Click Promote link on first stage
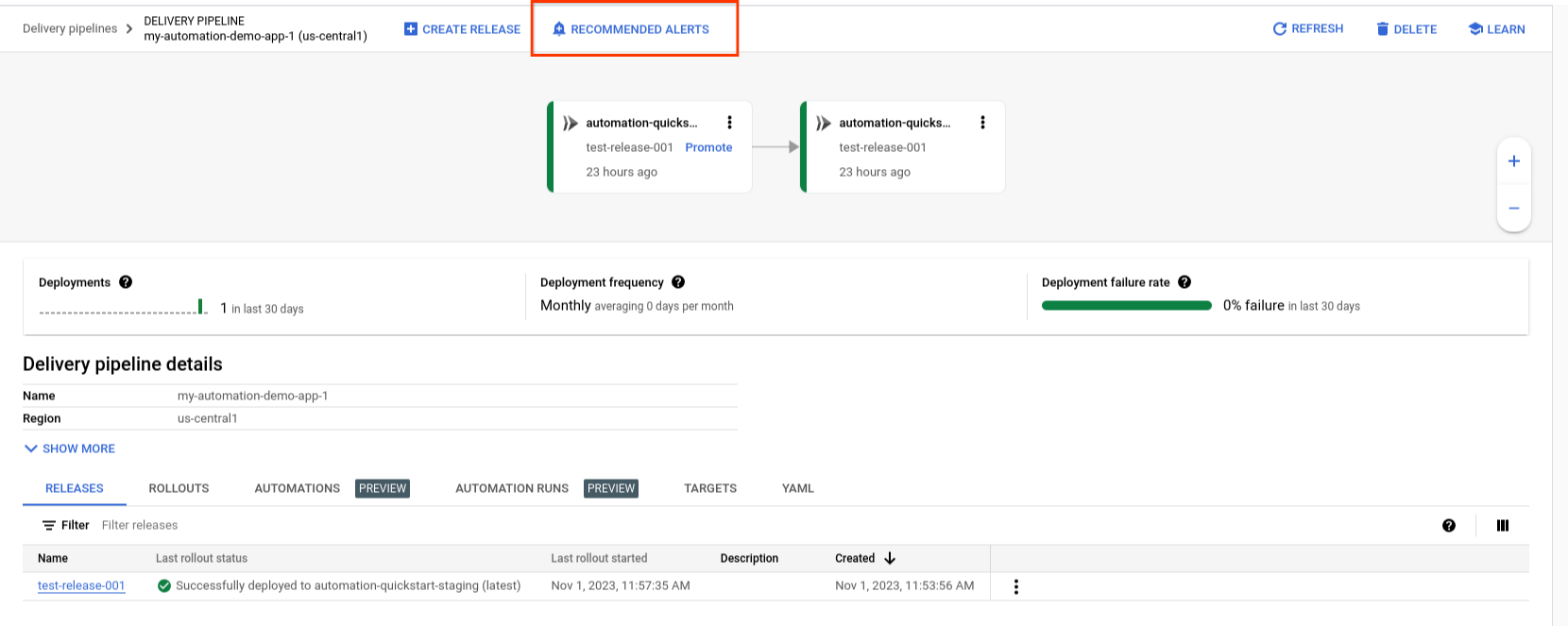Screen dimensions: 1568x626 (708, 147)
